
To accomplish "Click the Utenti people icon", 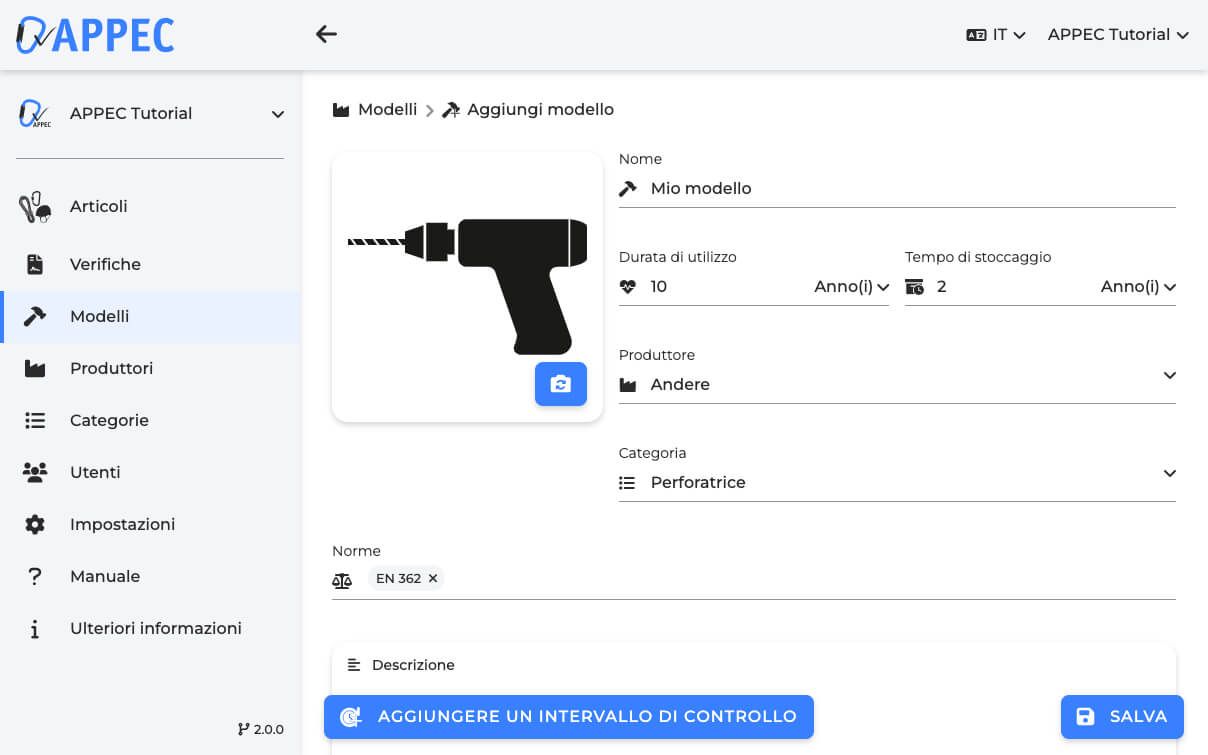I will [x=35, y=473].
